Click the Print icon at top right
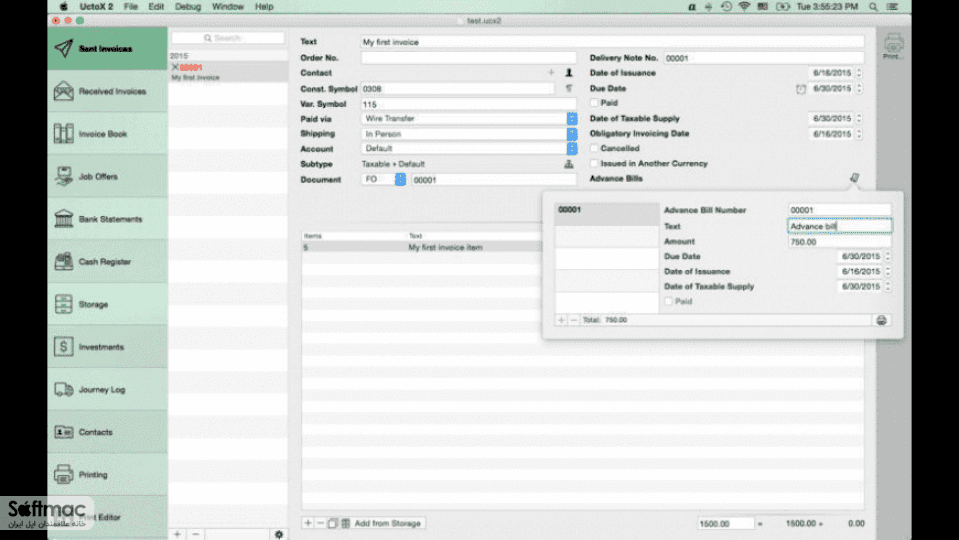 [x=893, y=46]
